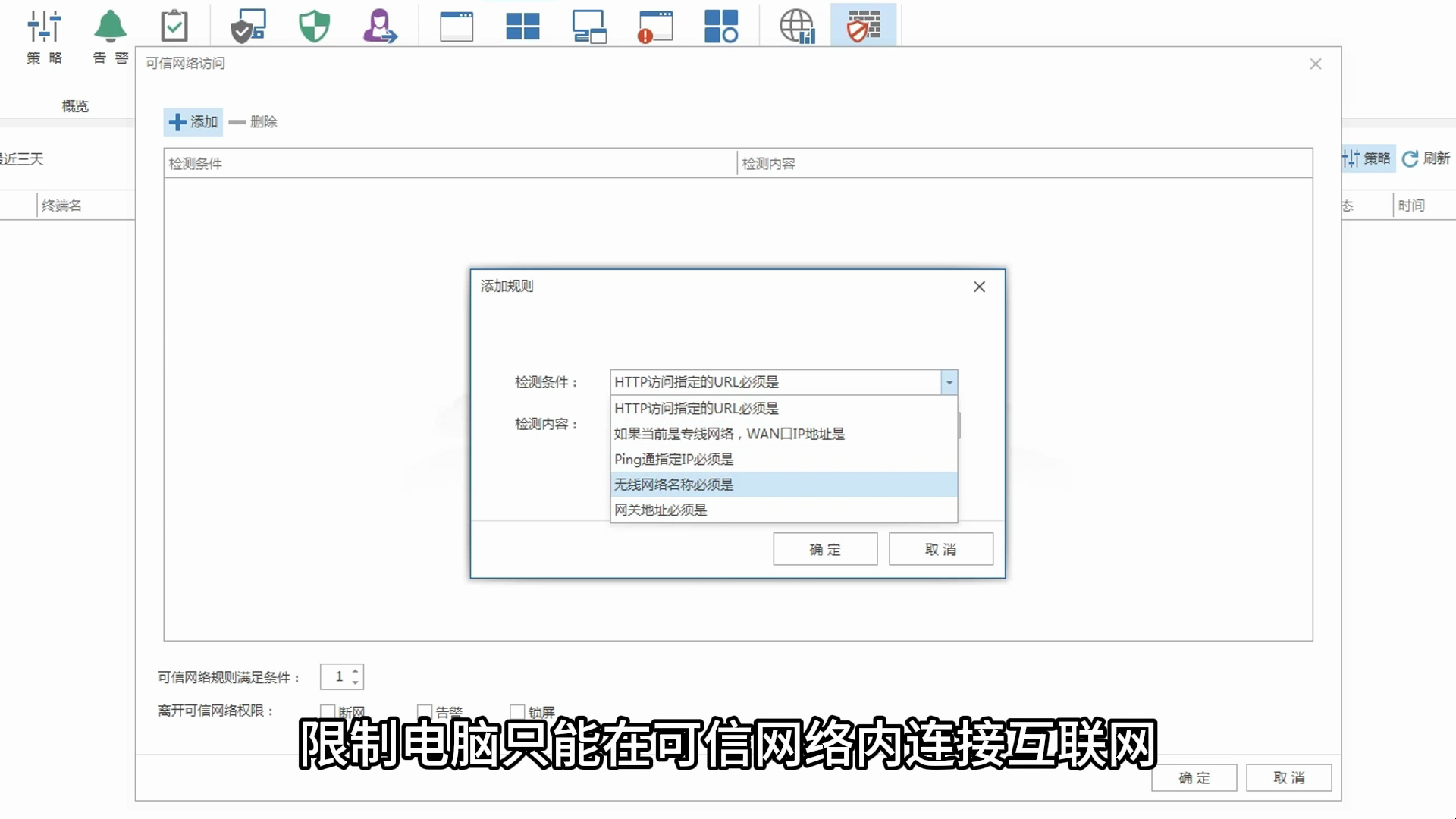
Task: Click 确定 in 添加规则 dialog
Action: coord(825,549)
